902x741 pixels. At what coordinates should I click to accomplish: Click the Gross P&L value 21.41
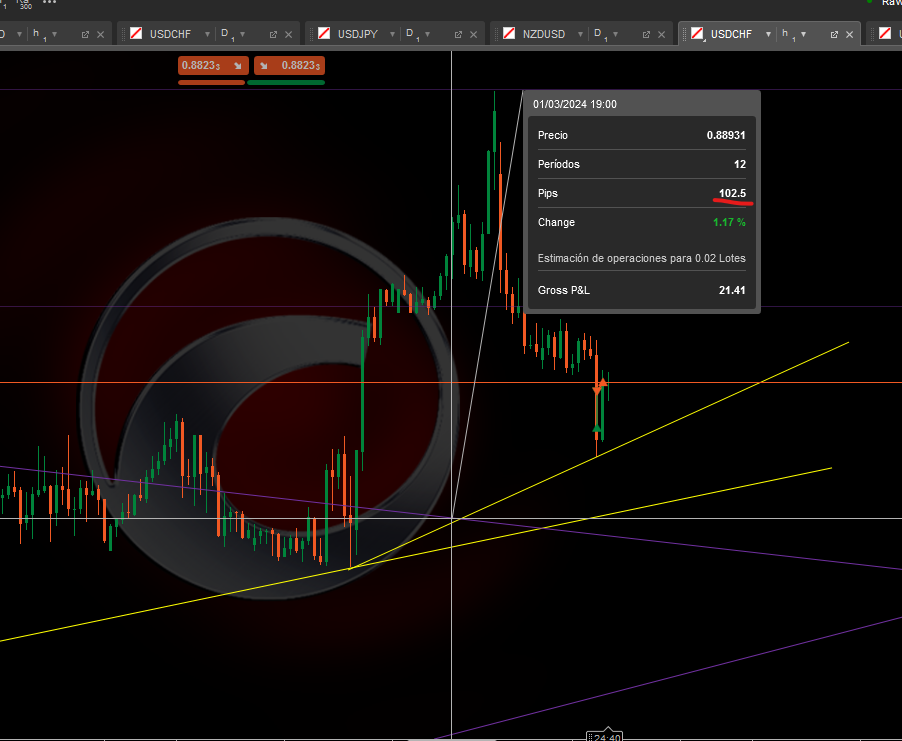click(732, 290)
